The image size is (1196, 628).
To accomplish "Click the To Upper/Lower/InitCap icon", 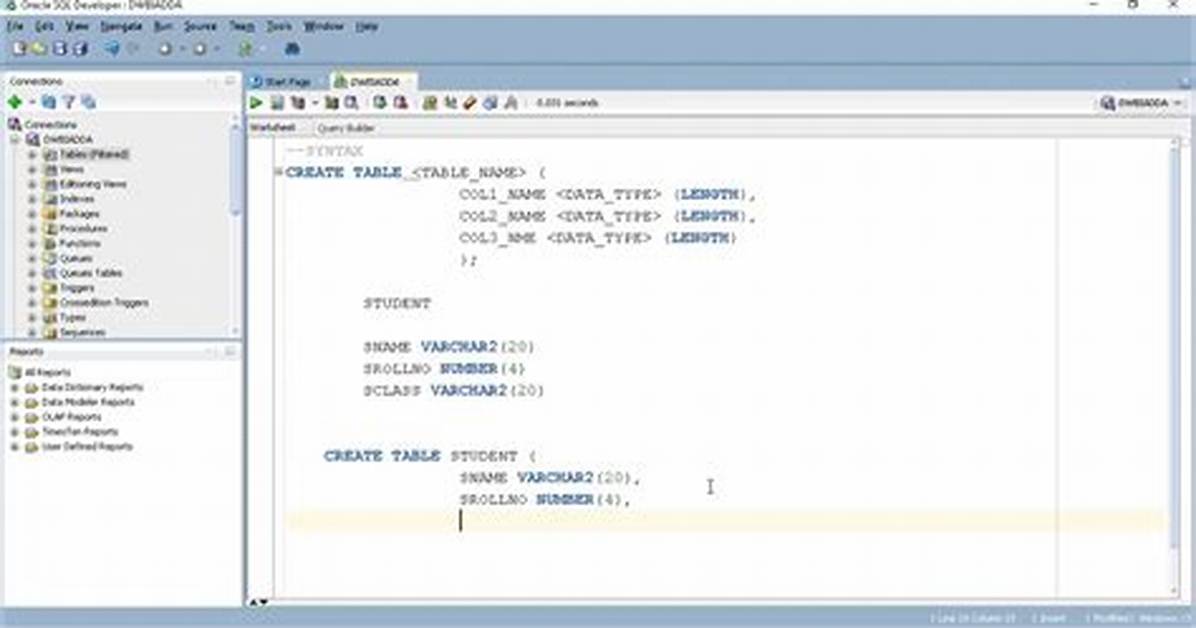I will coord(450,103).
